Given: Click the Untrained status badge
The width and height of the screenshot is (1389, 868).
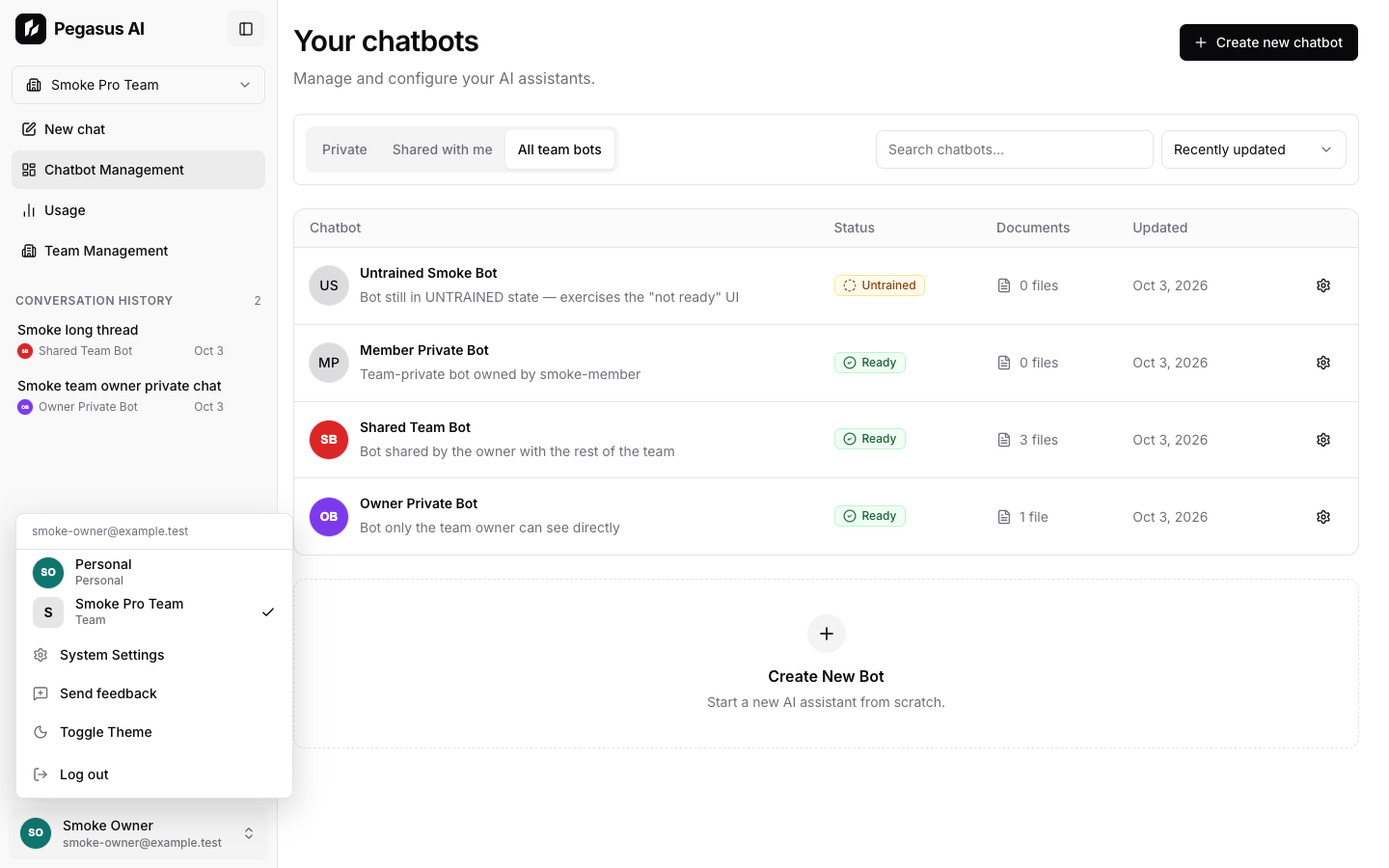Looking at the screenshot, I should (x=880, y=285).
